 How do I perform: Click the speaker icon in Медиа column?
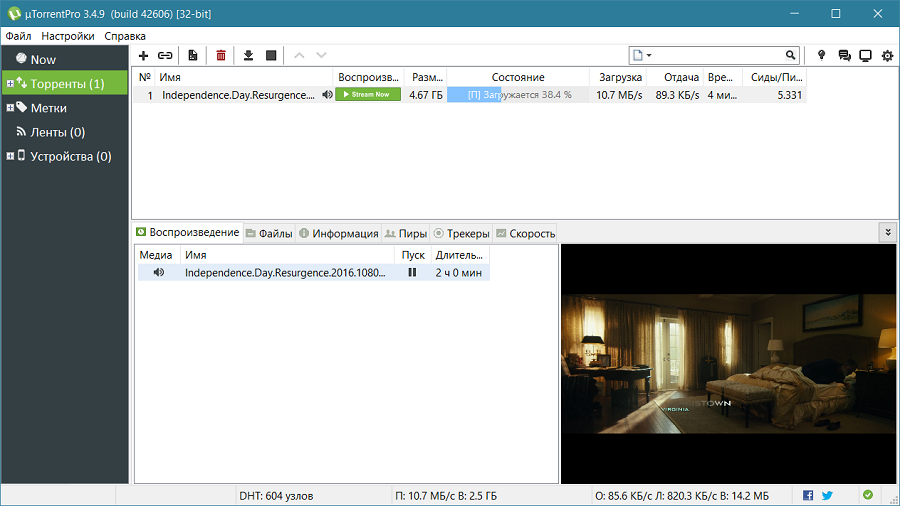pyautogui.click(x=158, y=273)
